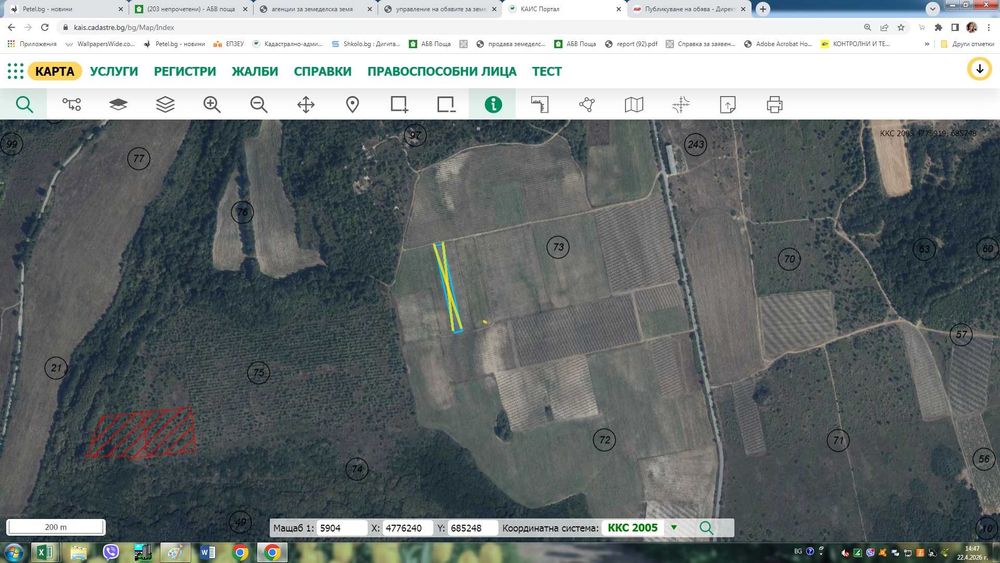
Task: Open the СПРАВКИ menu
Action: coord(323,71)
